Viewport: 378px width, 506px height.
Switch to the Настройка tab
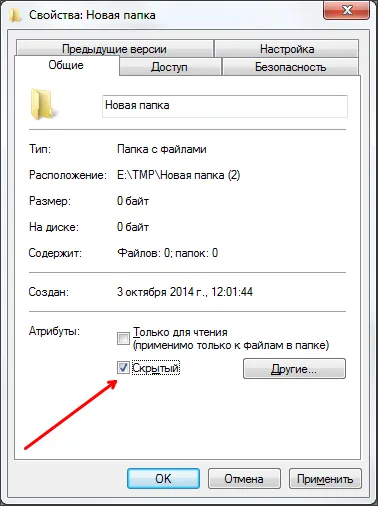287,49
